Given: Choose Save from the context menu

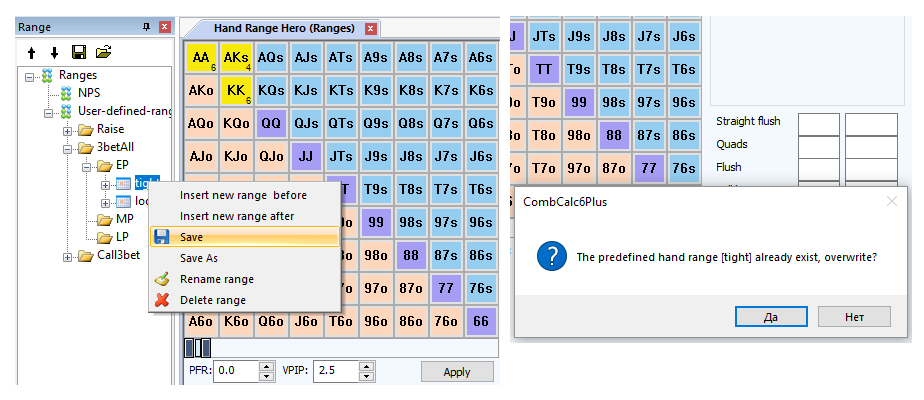Looking at the screenshot, I should coord(191,237).
